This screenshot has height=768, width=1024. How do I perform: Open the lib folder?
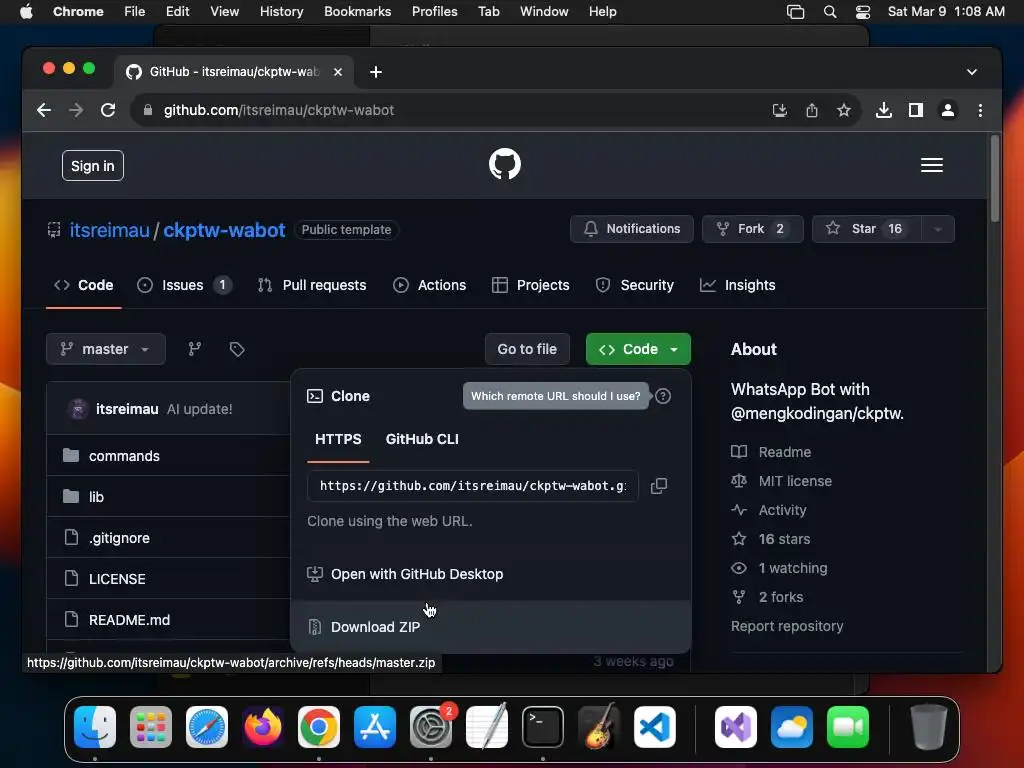(x=96, y=497)
